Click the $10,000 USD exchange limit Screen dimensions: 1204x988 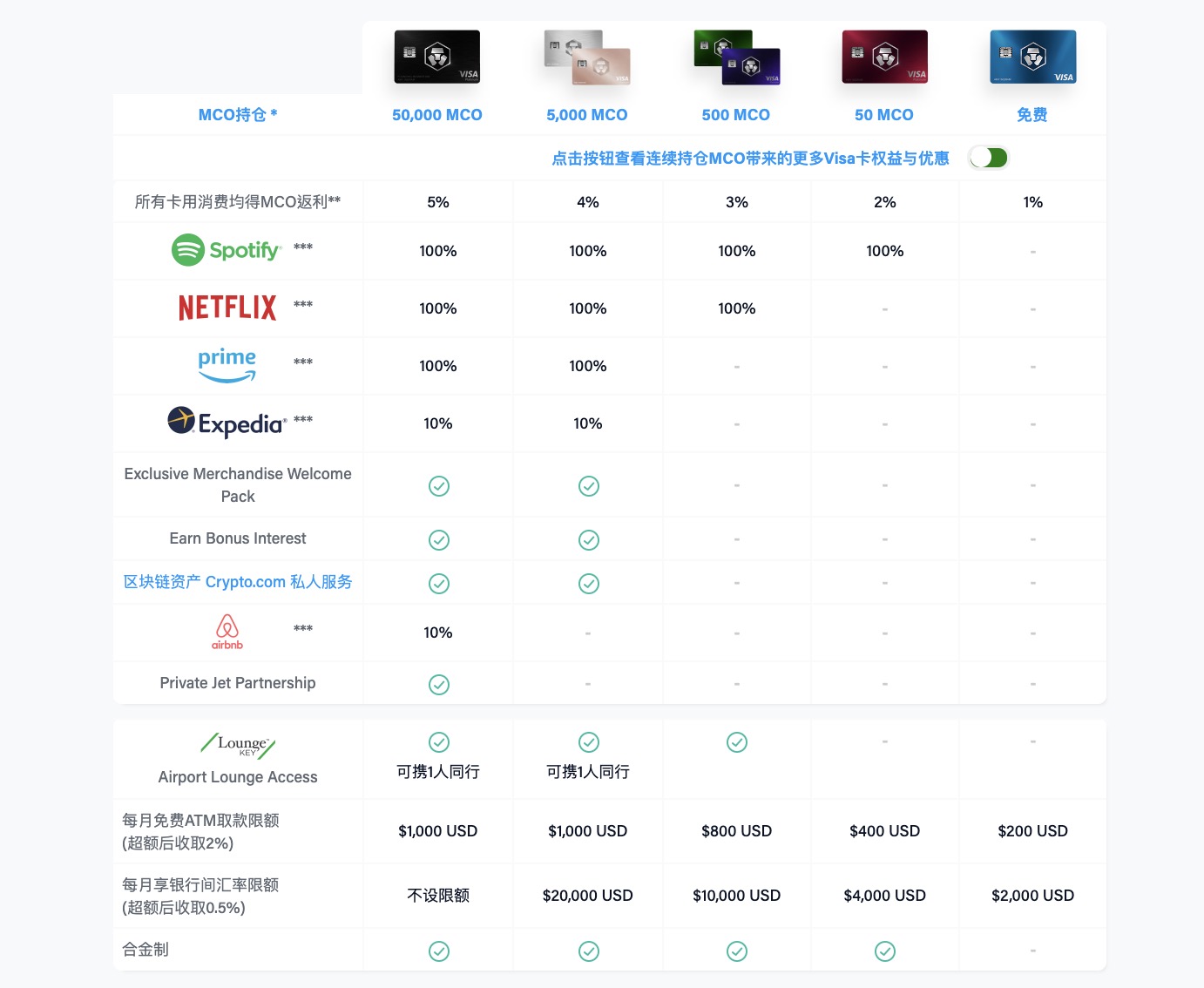click(737, 896)
